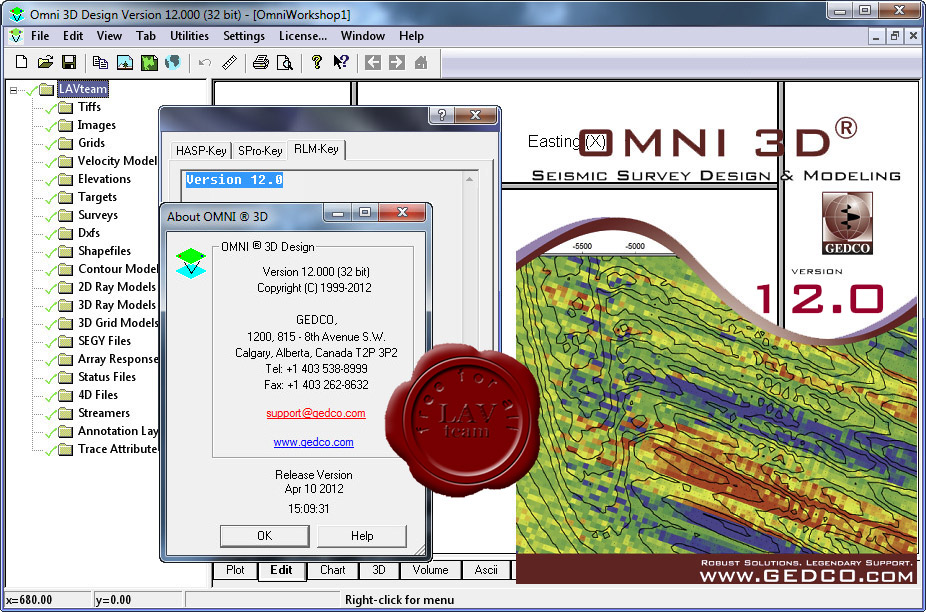Toggle the green check next to Images
The image size is (926, 612).
51,125
